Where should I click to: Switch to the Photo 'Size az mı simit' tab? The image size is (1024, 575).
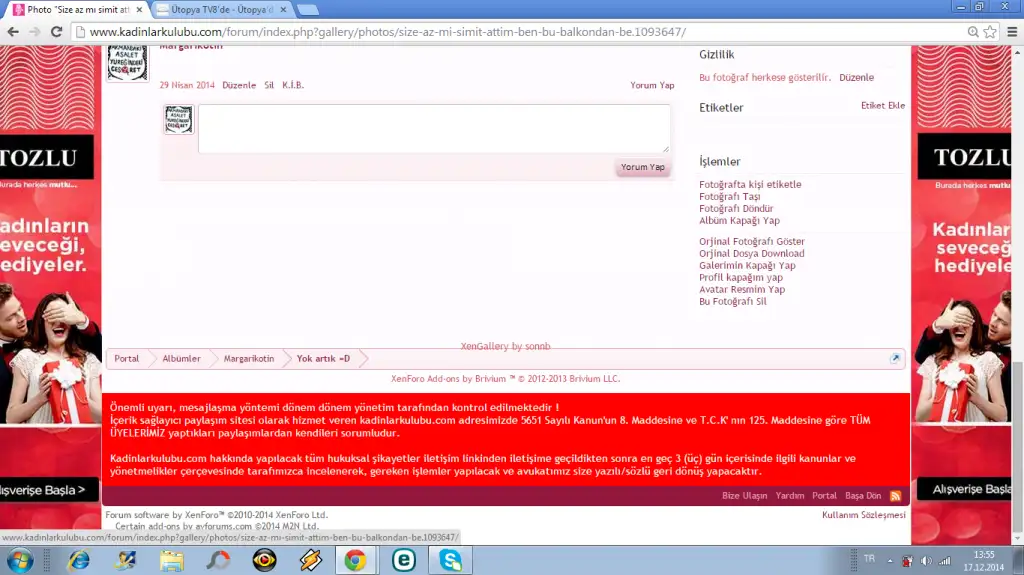click(78, 10)
